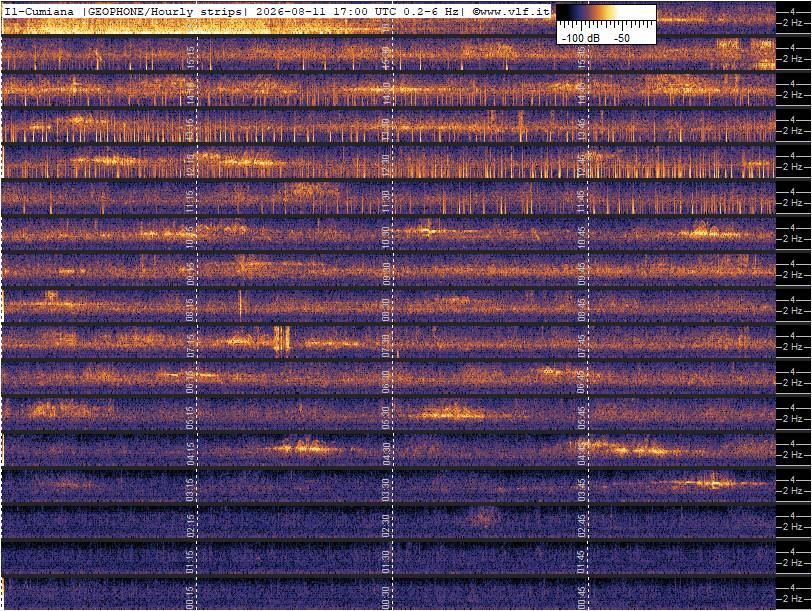The image size is (812, 611).
Task: Select the 02:30 time marker
Action: (x=386, y=526)
